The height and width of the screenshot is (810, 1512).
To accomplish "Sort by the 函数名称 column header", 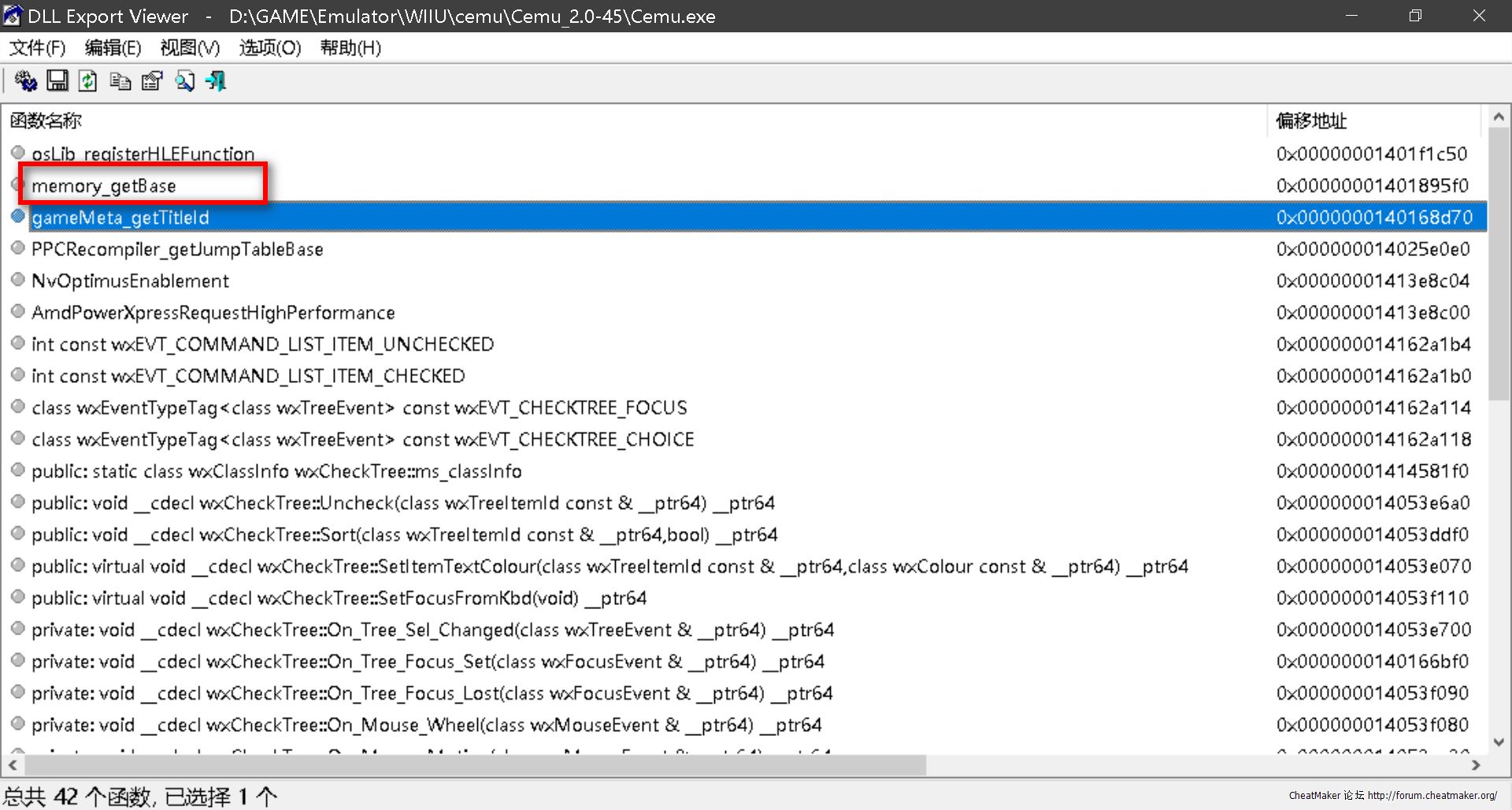I will coord(46,121).
